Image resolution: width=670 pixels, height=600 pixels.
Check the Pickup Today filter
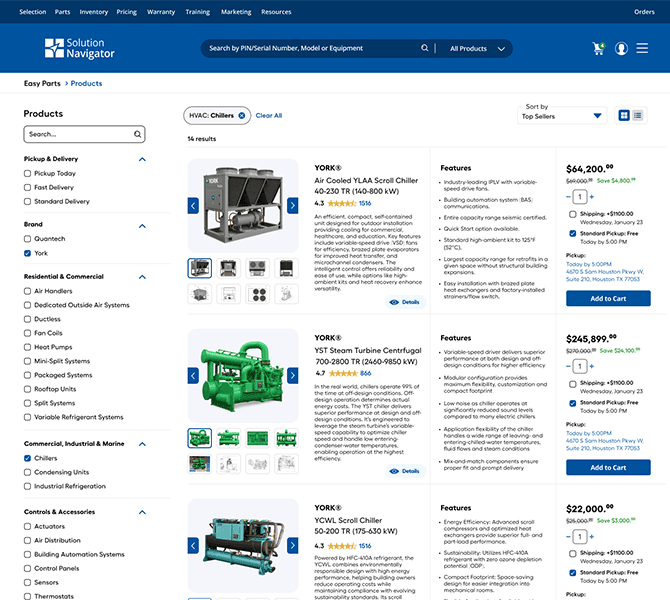[x=27, y=174]
